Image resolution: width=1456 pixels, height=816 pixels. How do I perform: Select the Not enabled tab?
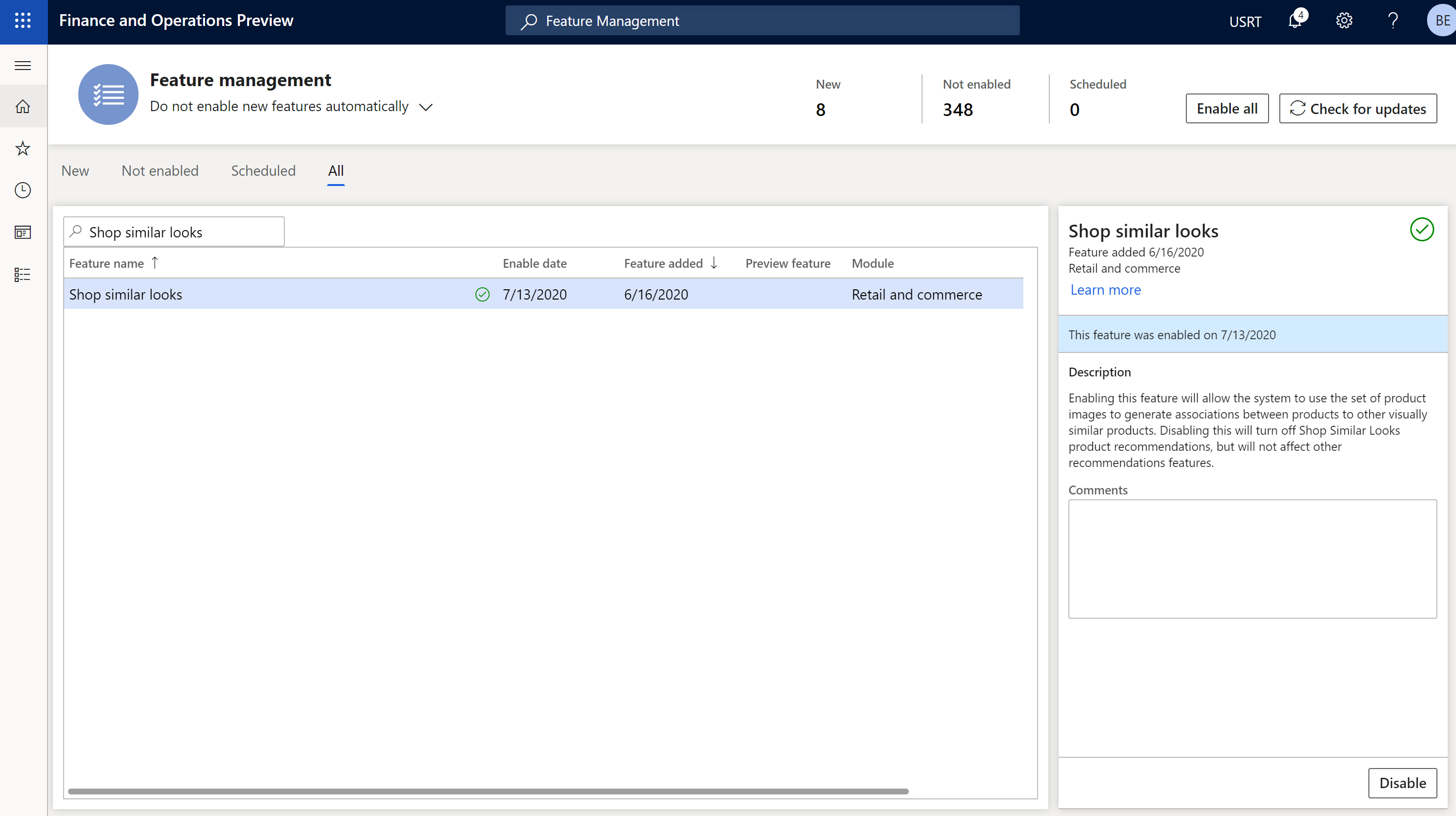pos(159,170)
